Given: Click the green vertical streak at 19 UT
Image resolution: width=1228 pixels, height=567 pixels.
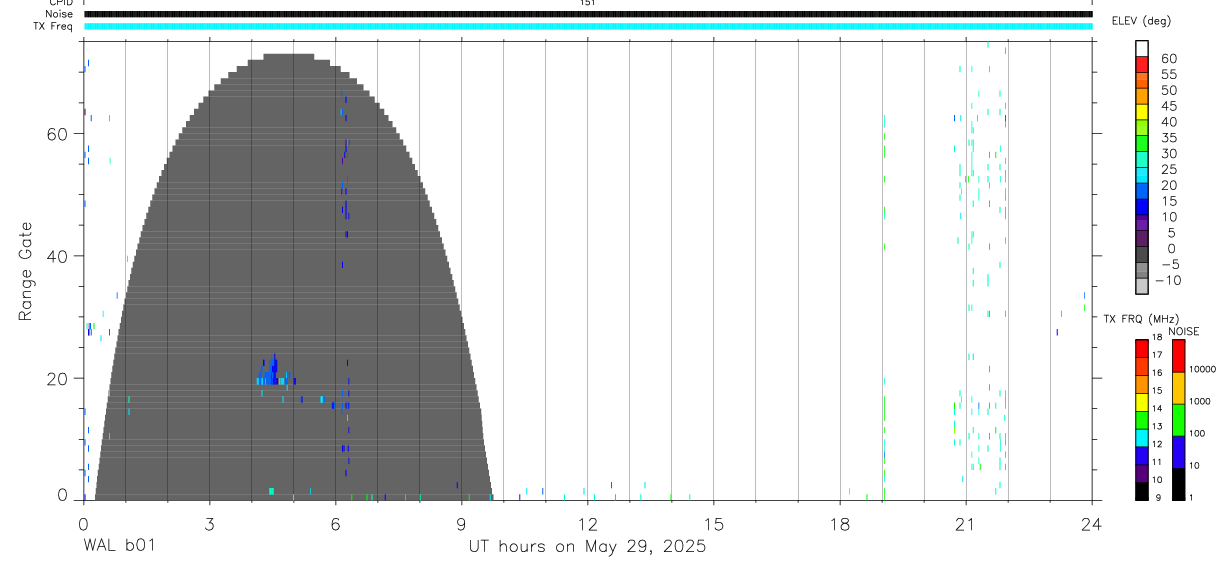Looking at the screenshot, I should coord(884,307).
